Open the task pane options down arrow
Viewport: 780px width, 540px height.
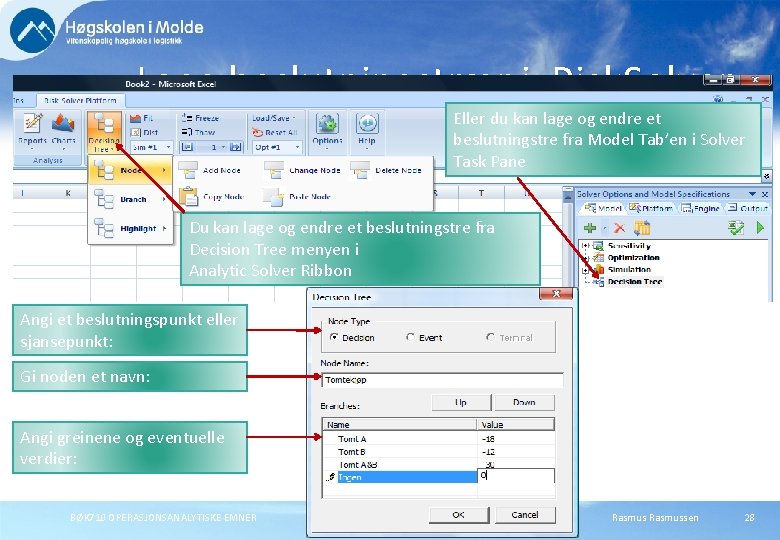752,194
